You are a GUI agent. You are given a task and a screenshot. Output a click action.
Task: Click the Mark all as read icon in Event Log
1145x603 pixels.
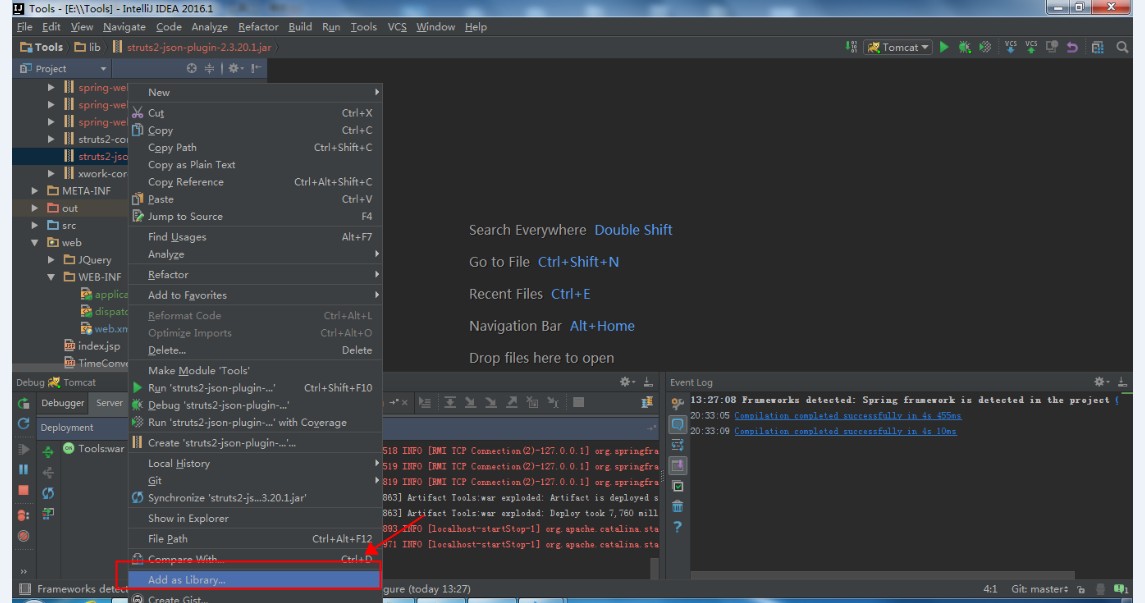coord(678,485)
